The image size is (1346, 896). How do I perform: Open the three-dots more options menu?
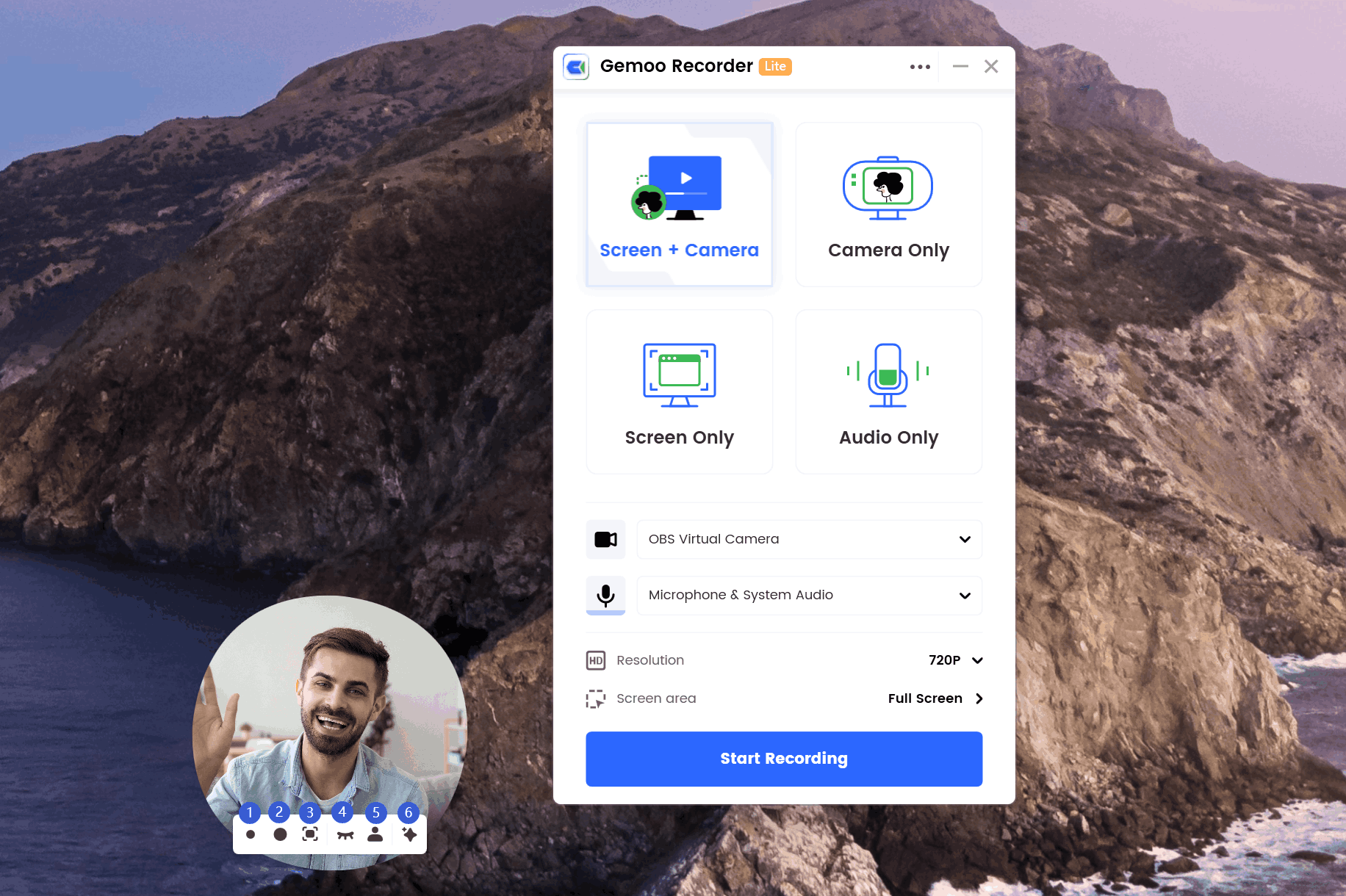pyautogui.click(x=920, y=67)
